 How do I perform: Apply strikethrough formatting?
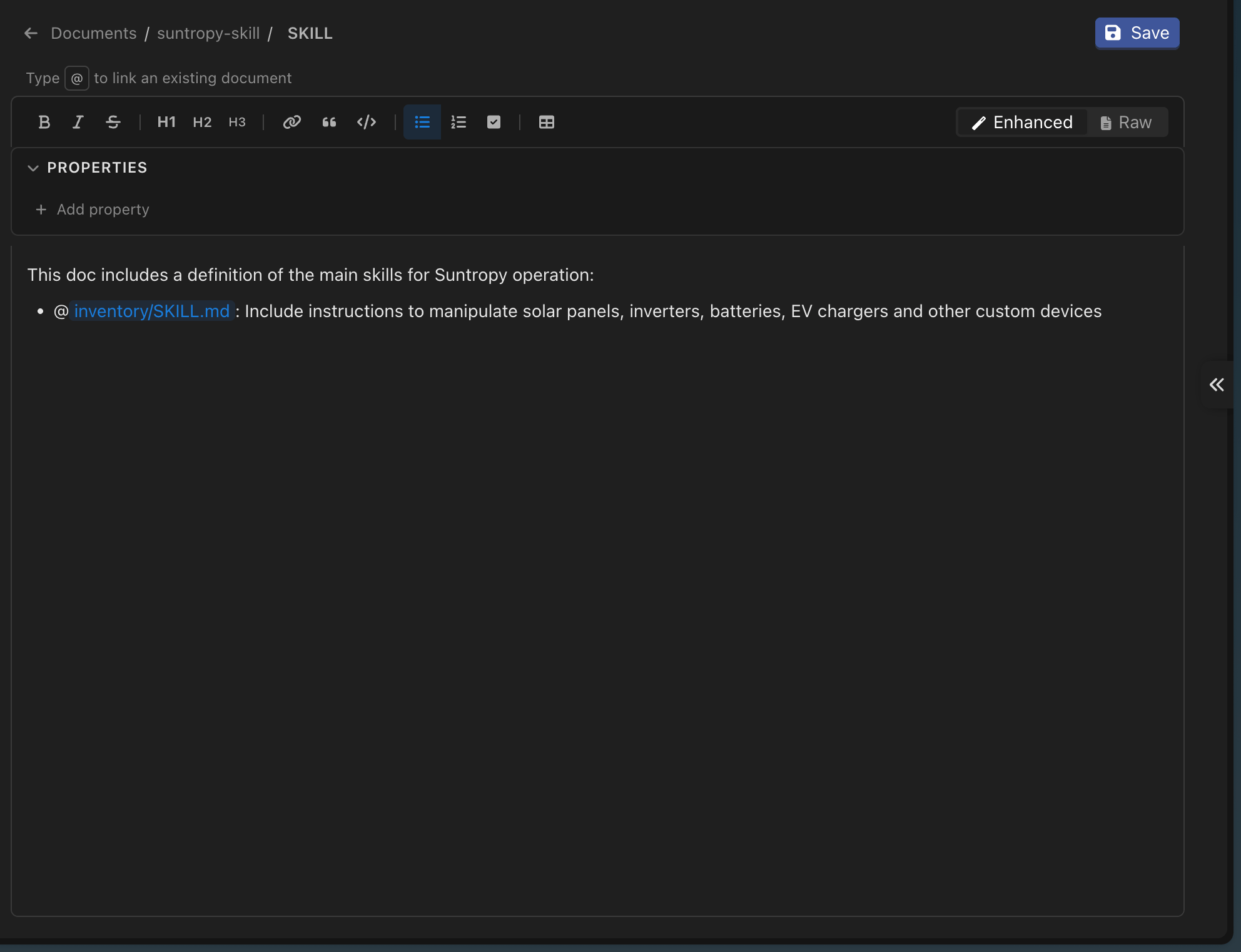113,122
